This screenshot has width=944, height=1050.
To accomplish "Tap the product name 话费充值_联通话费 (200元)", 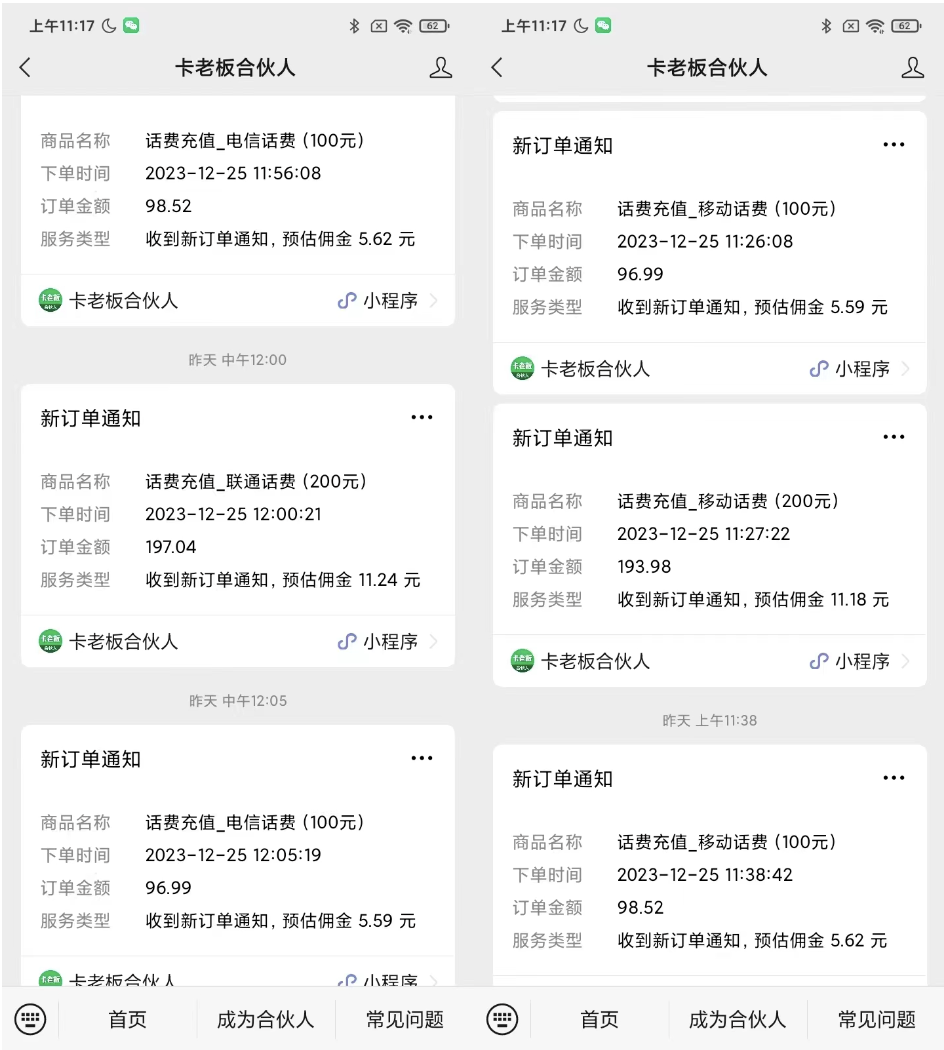I will pyautogui.click(x=256, y=481).
